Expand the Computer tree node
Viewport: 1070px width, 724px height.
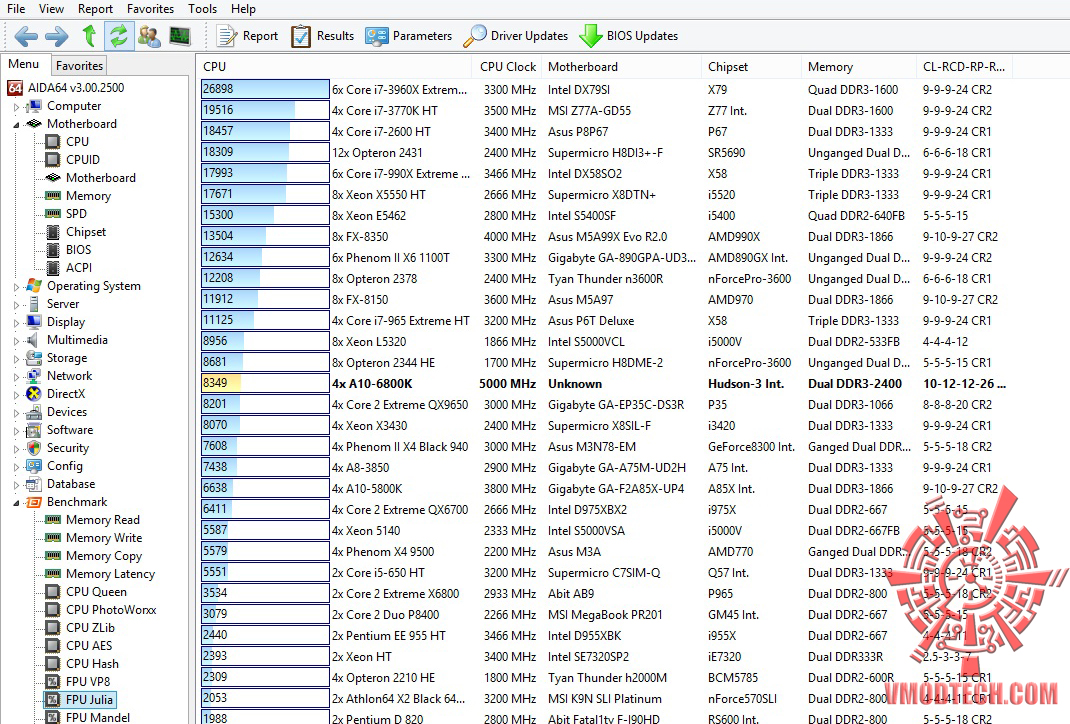pos(16,106)
